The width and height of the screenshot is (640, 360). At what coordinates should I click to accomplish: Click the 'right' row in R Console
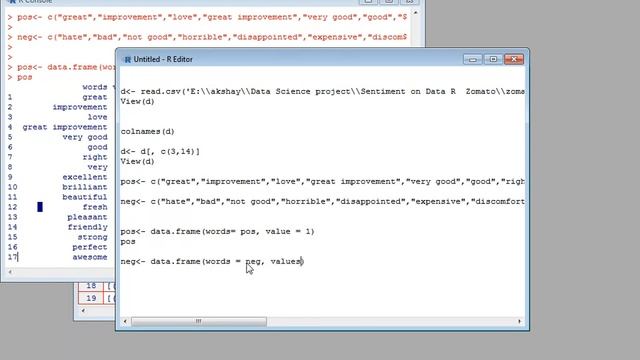58,157
